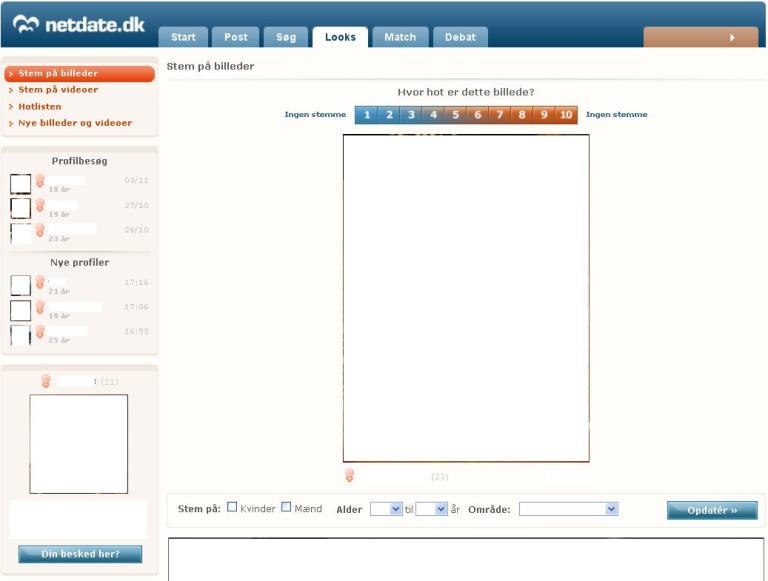Viewport: 768px width, 581px height.
Task: Tick the Mænd checkbox
Action: (286, 507)
